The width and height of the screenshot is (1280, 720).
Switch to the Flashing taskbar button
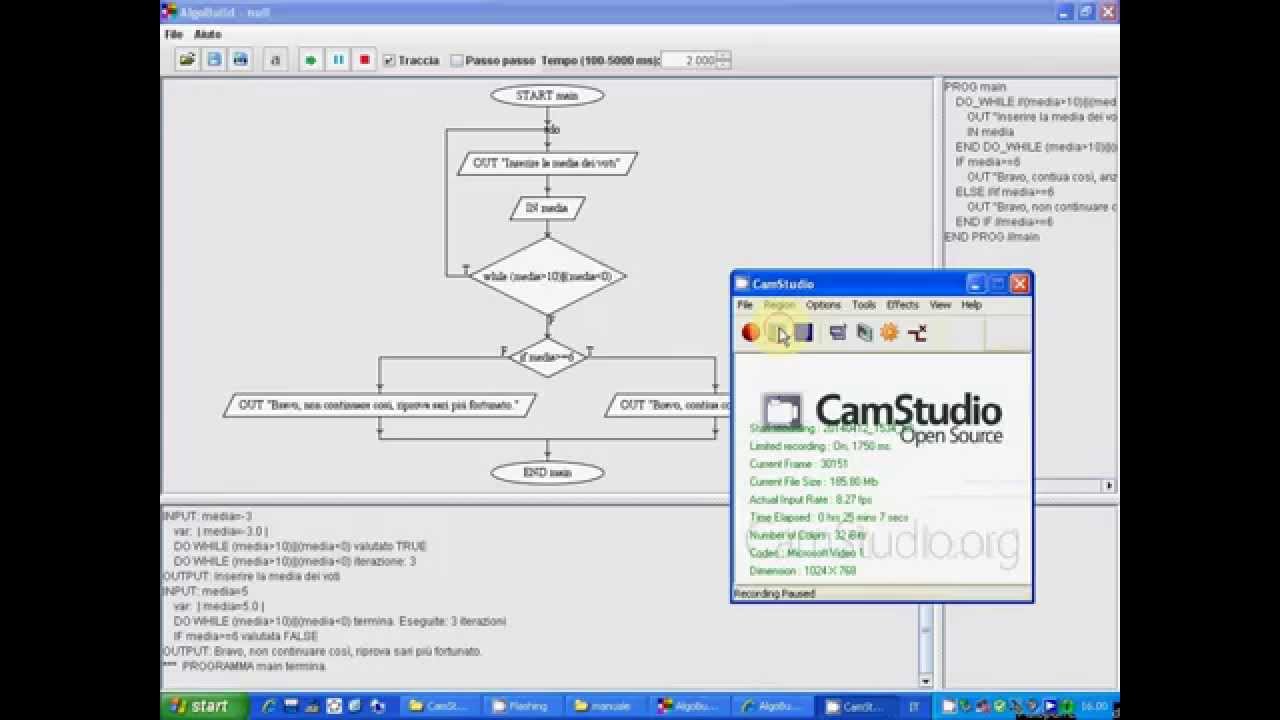(521, 706)
